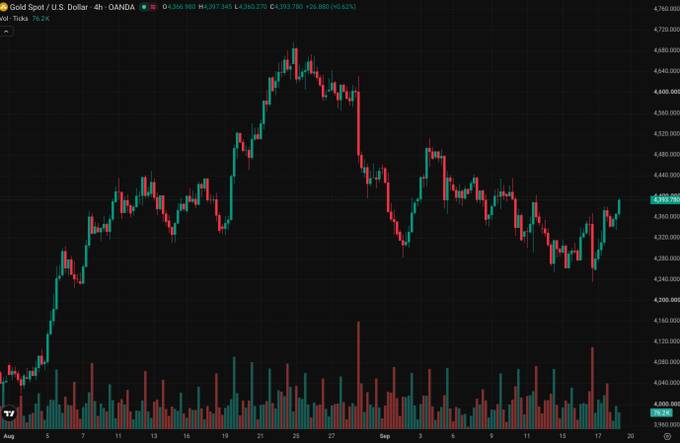Screen dimensions: 680x443
Task: Click the 16 date label on time axis
Action: 186,436
